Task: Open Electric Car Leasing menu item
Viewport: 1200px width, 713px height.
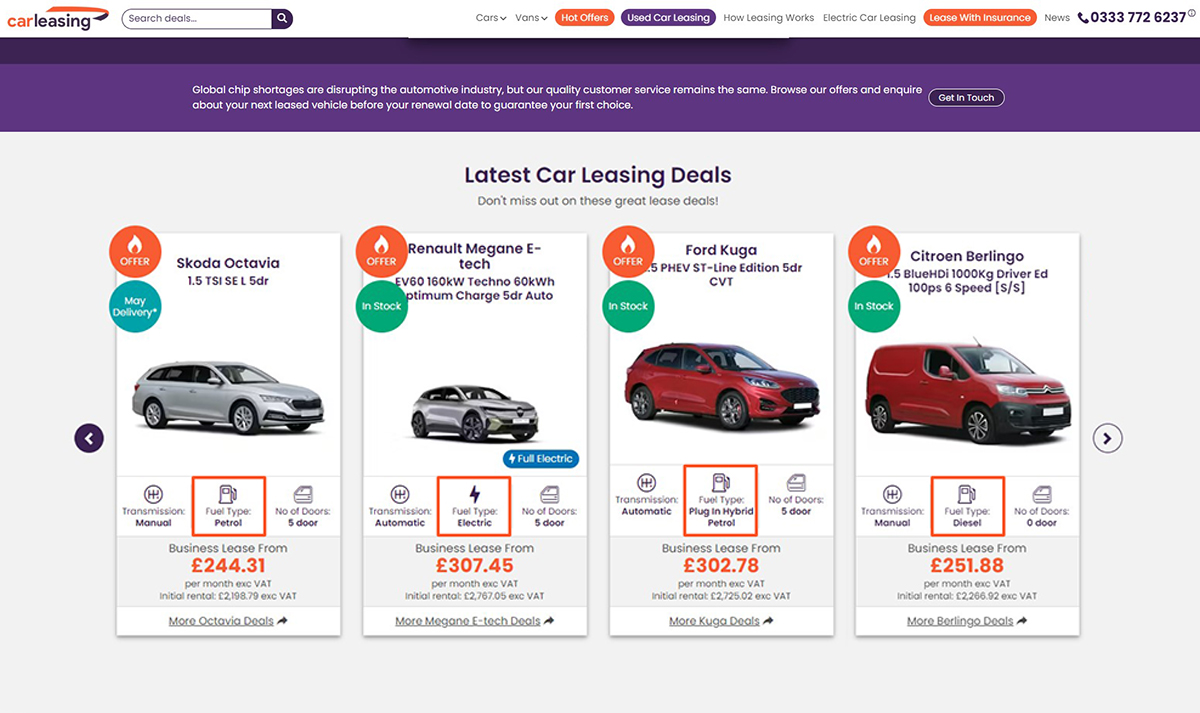Action: coord(869,18)
